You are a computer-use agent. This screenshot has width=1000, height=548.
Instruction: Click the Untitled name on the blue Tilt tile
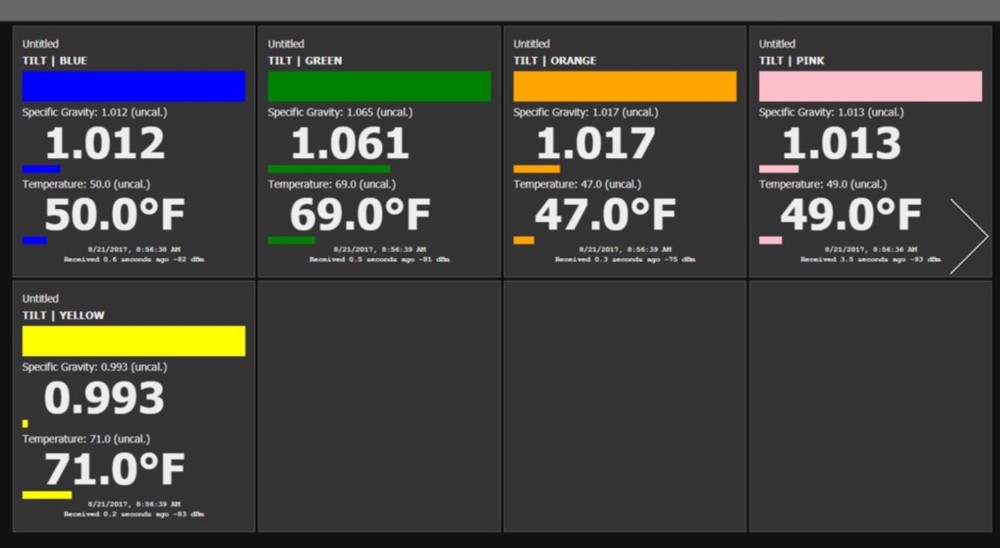pyautogui.click(x=40, y=44)
